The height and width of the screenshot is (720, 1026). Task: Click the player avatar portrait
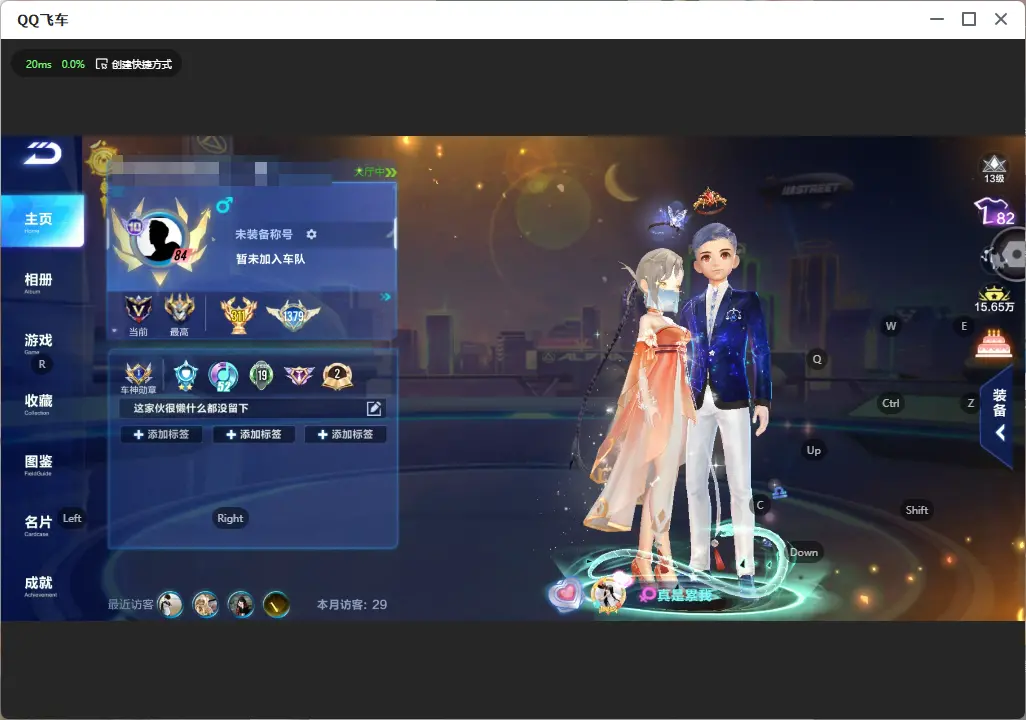coord(160,240)
